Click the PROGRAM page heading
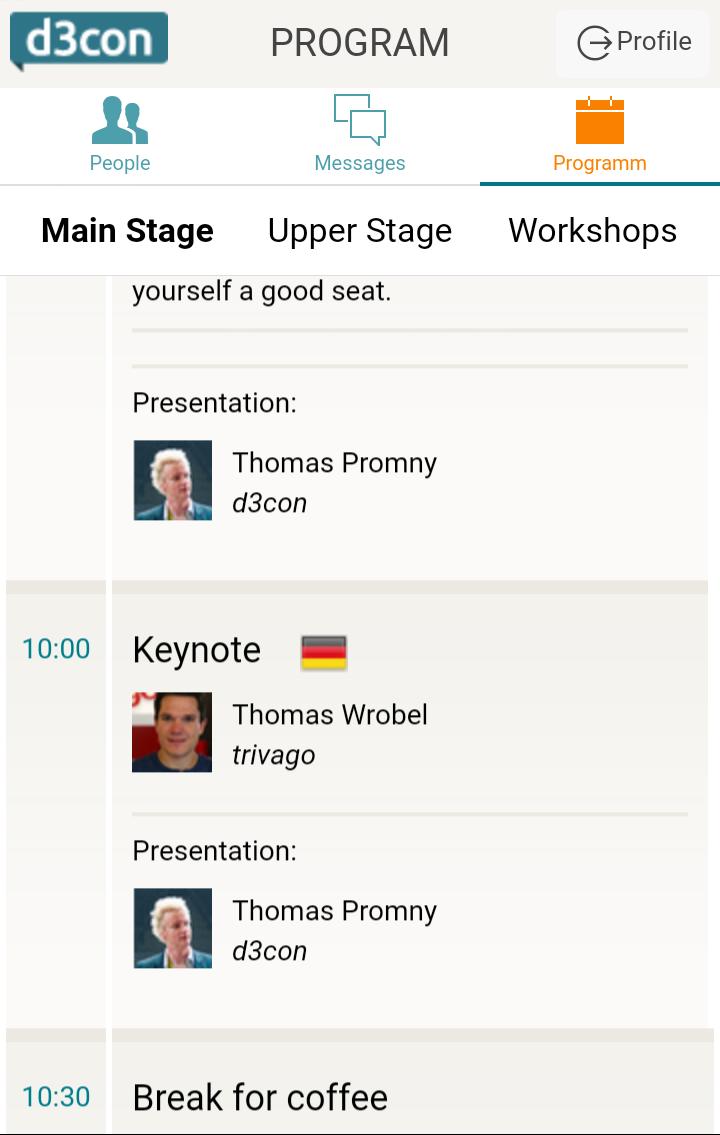 point(360,43)
